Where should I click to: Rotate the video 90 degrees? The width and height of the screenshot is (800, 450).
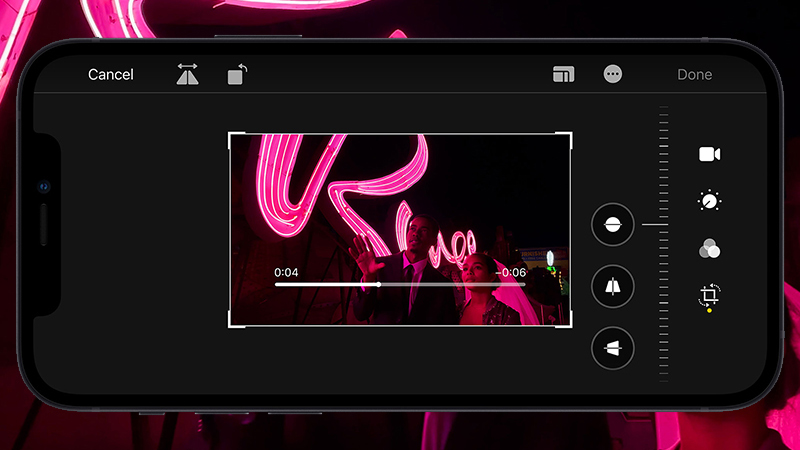coord(237,74)
